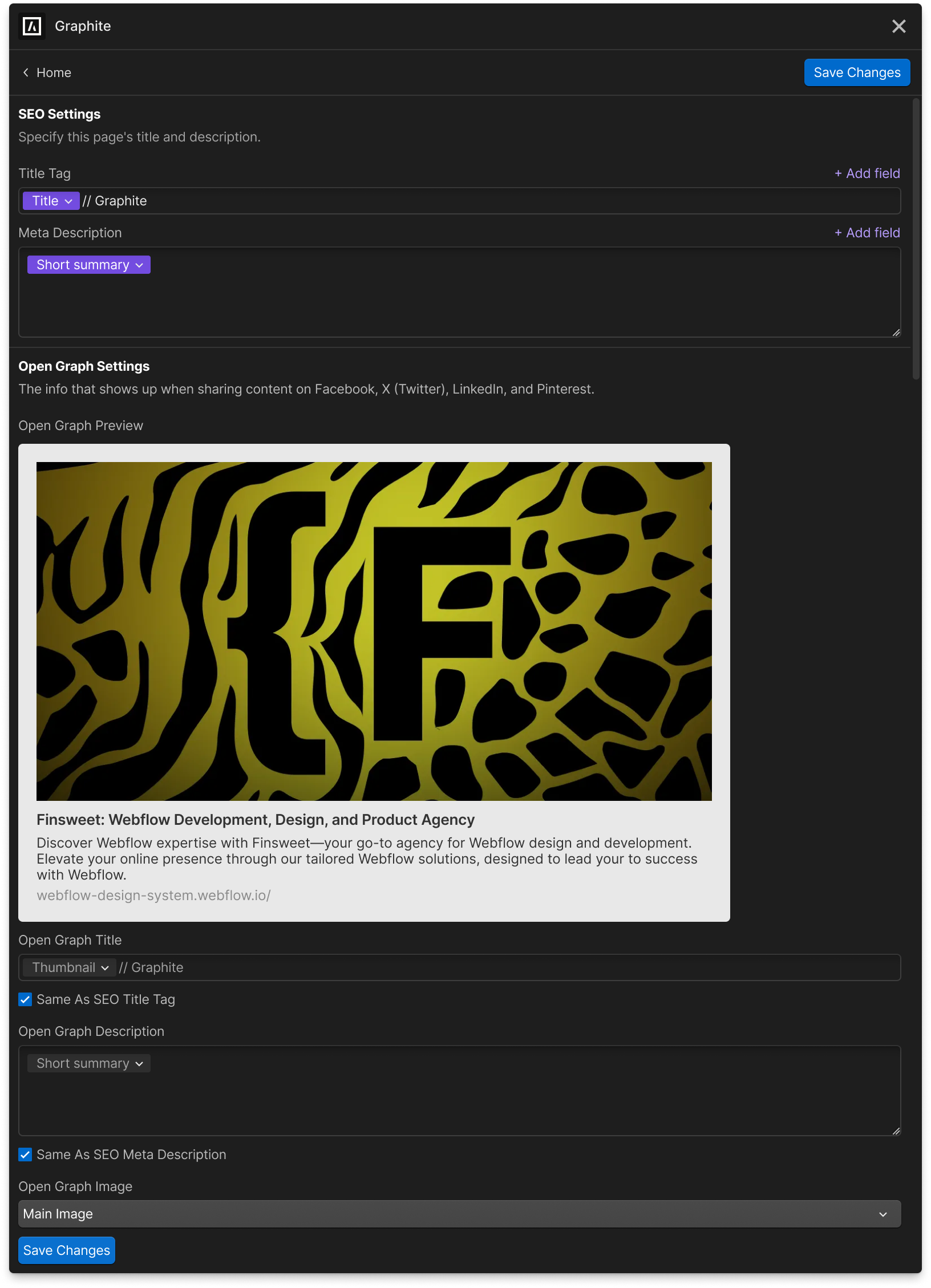This screenshot has width=931, height=1288.
Task: Click the Open Graph Description resize handle
Action: 896,1131
